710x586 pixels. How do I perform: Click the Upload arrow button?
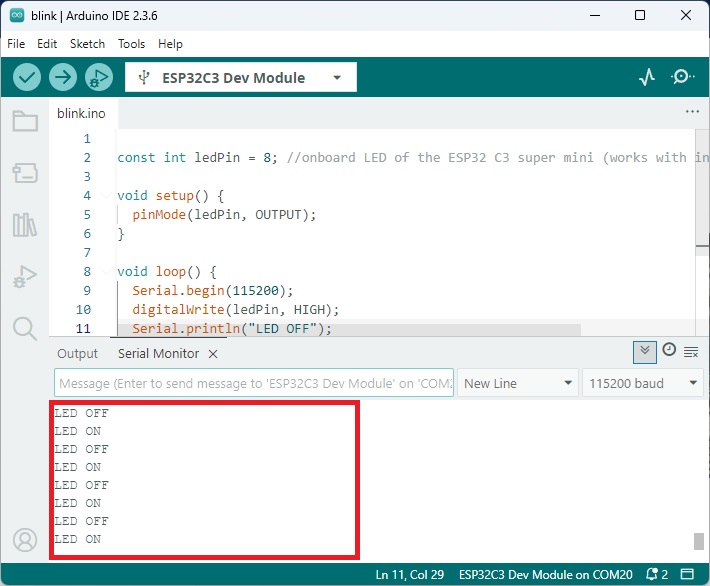click(63, 77)
